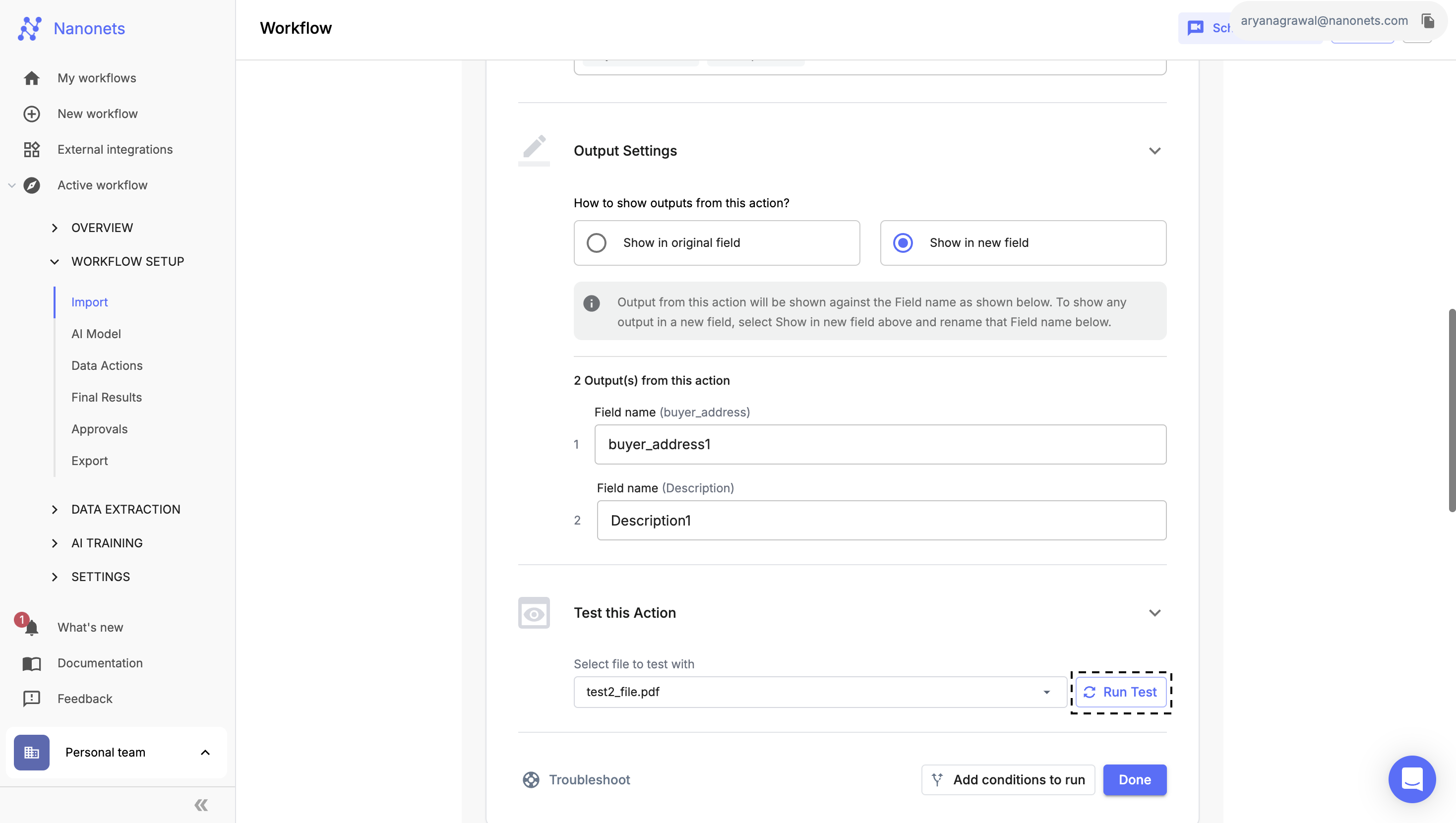Click the Nanonets brand name
Screen dimensions: 1456x823
[x=89, y=28]
